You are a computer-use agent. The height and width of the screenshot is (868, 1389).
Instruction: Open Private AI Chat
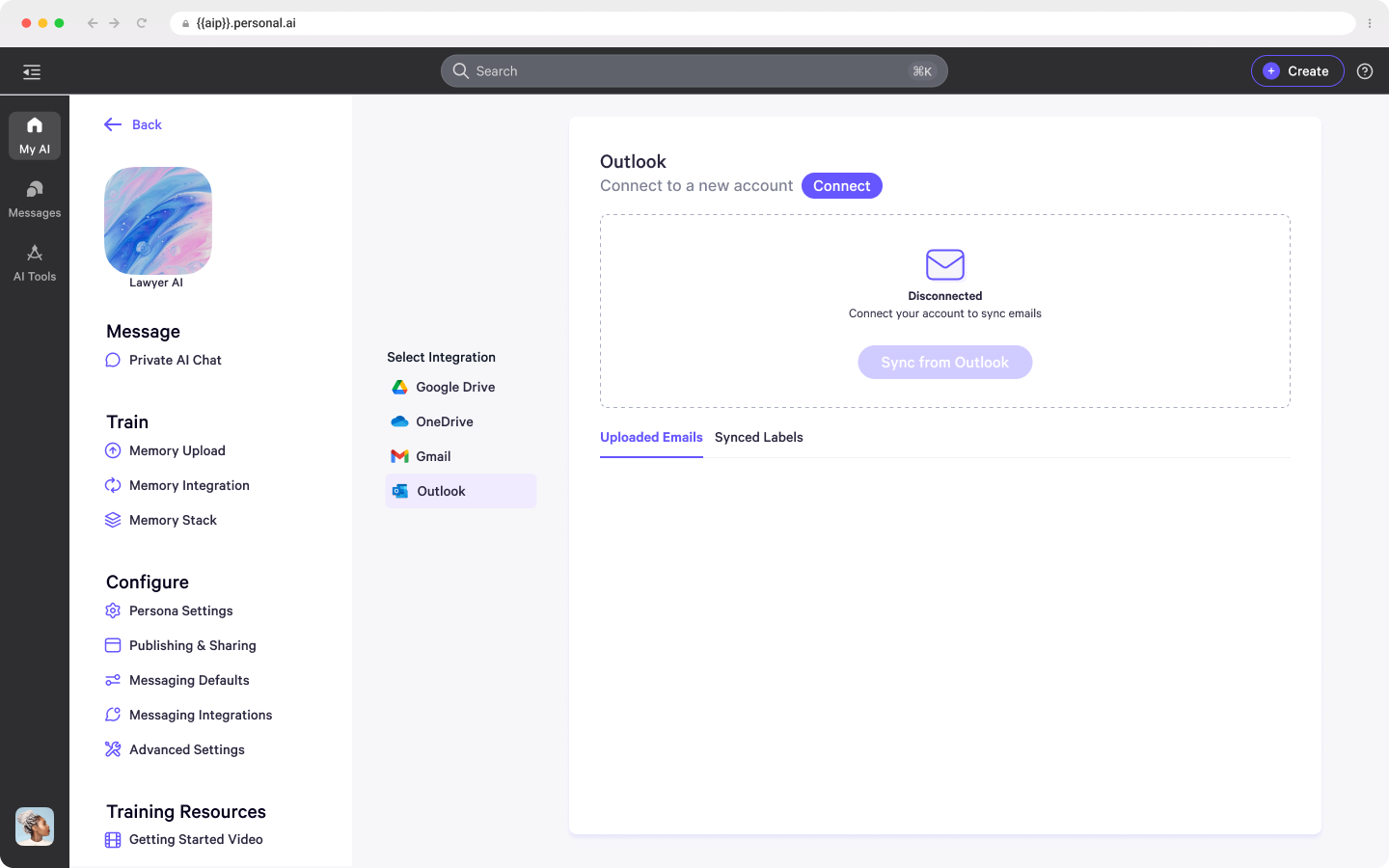coord(164,360)
